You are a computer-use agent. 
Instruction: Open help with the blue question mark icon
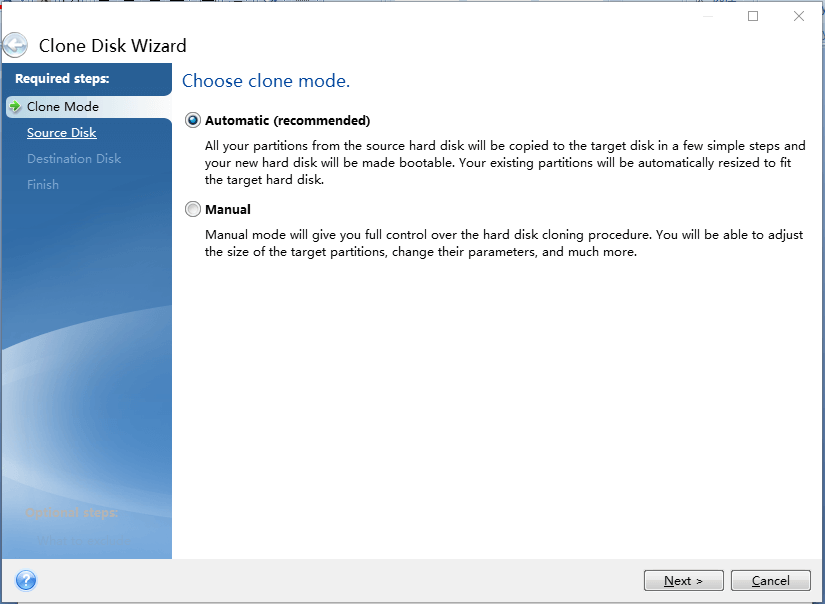[x=26, y=581]
